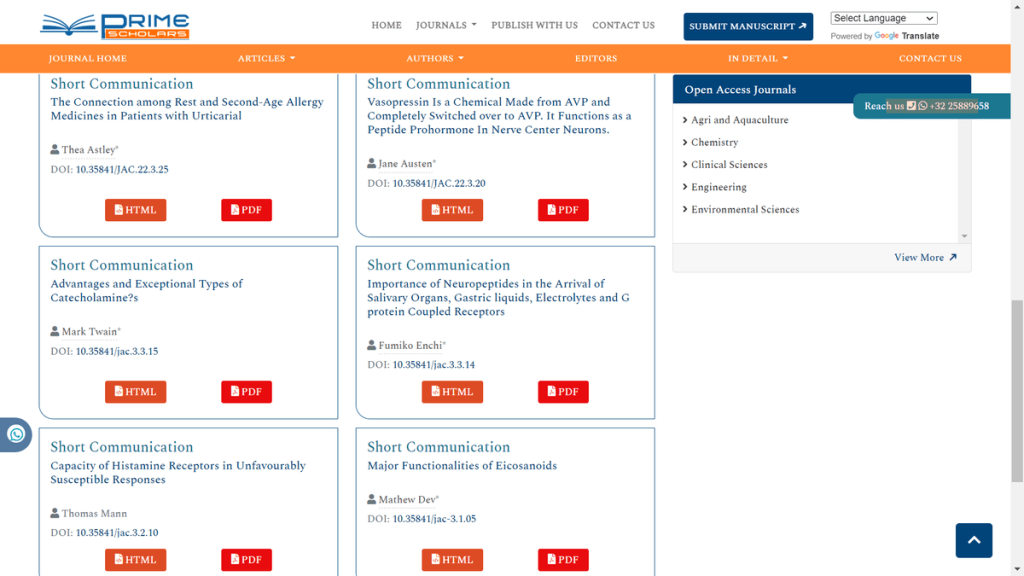
Task: Click the +32 25889658 phone number
Action: point(958,106)
